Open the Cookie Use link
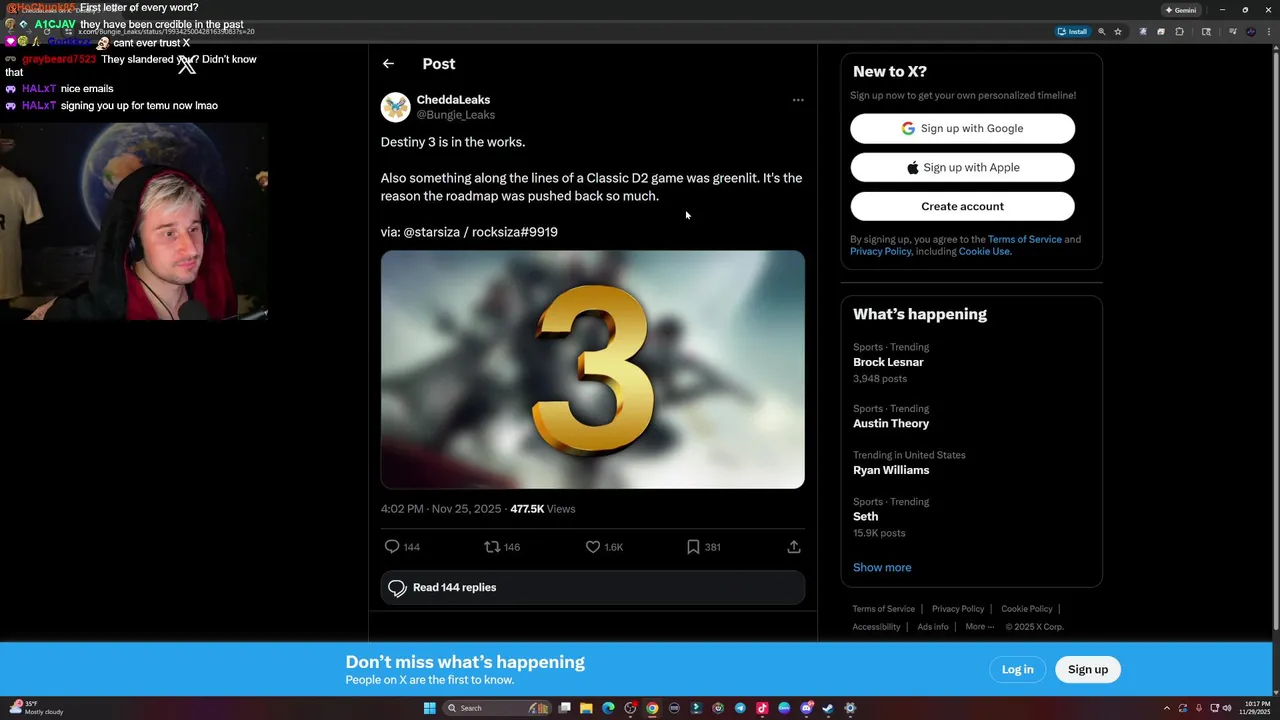Image resolution: width=1280 pixels, height=720 pixels. 984,251
